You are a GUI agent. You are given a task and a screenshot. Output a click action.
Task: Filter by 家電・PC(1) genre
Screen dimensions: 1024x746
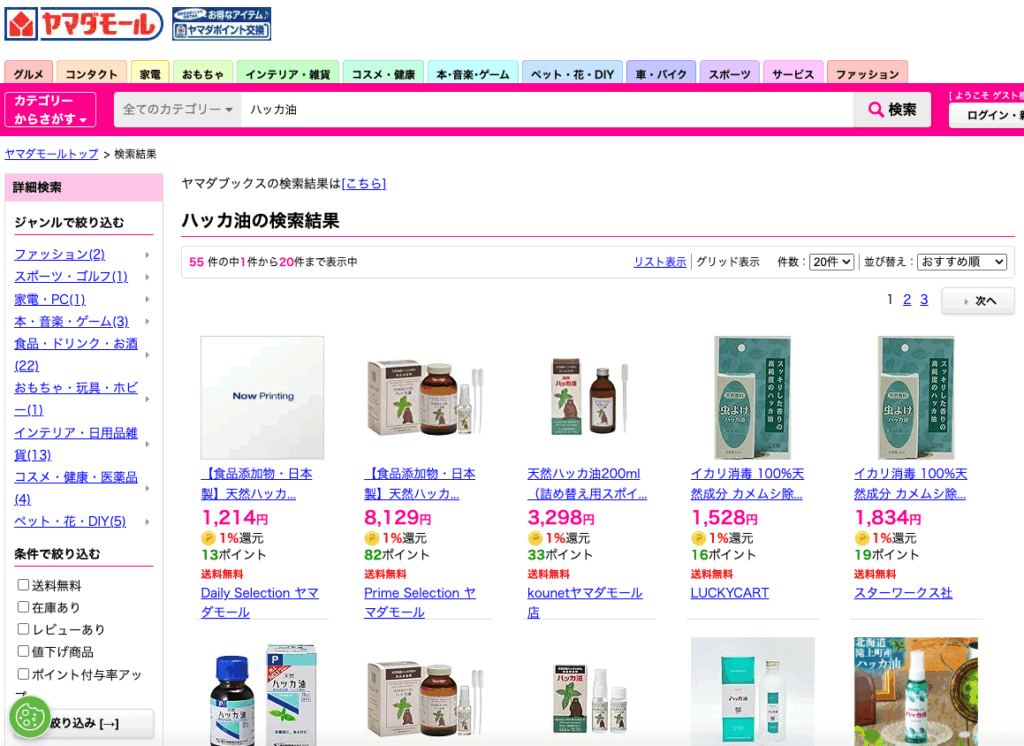(50, 299)
